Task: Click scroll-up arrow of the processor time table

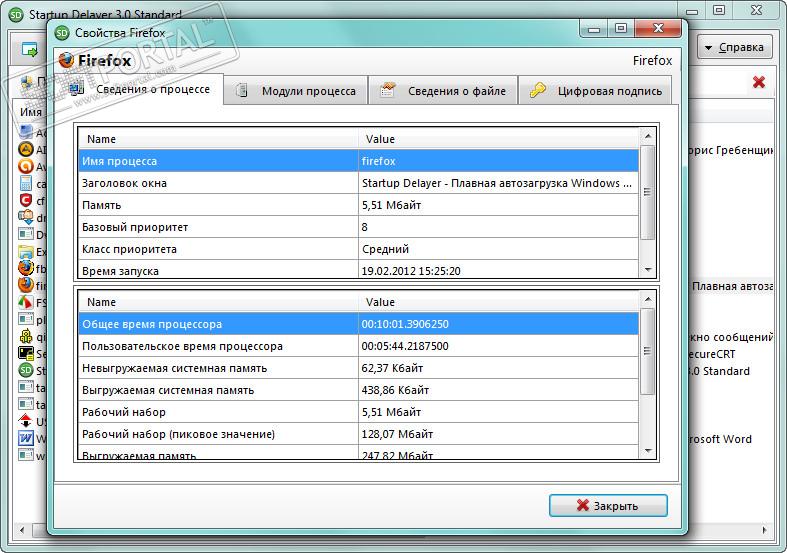Action: 647,300
